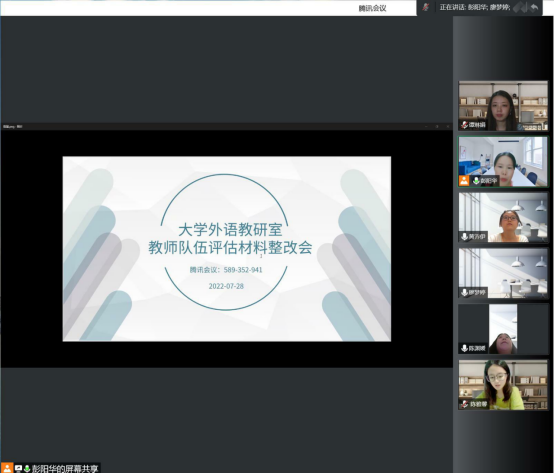Image resolution: width=554 pixels, height=474 pixels.
Task: Click the orange person icon at bottom left
Action: coord(7,468)
